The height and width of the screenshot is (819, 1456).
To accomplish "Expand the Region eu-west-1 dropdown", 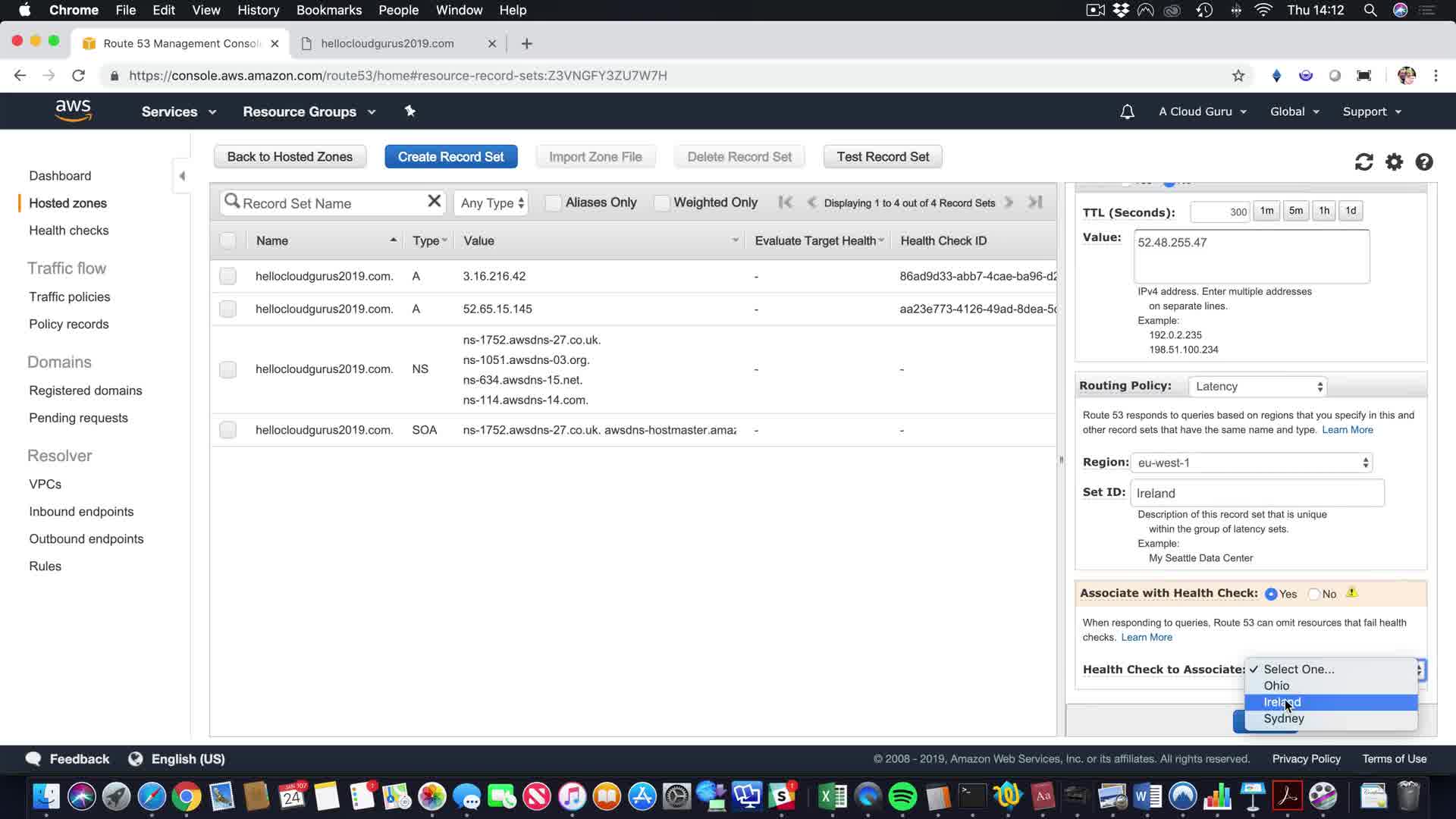I will tap(1251, 463).
